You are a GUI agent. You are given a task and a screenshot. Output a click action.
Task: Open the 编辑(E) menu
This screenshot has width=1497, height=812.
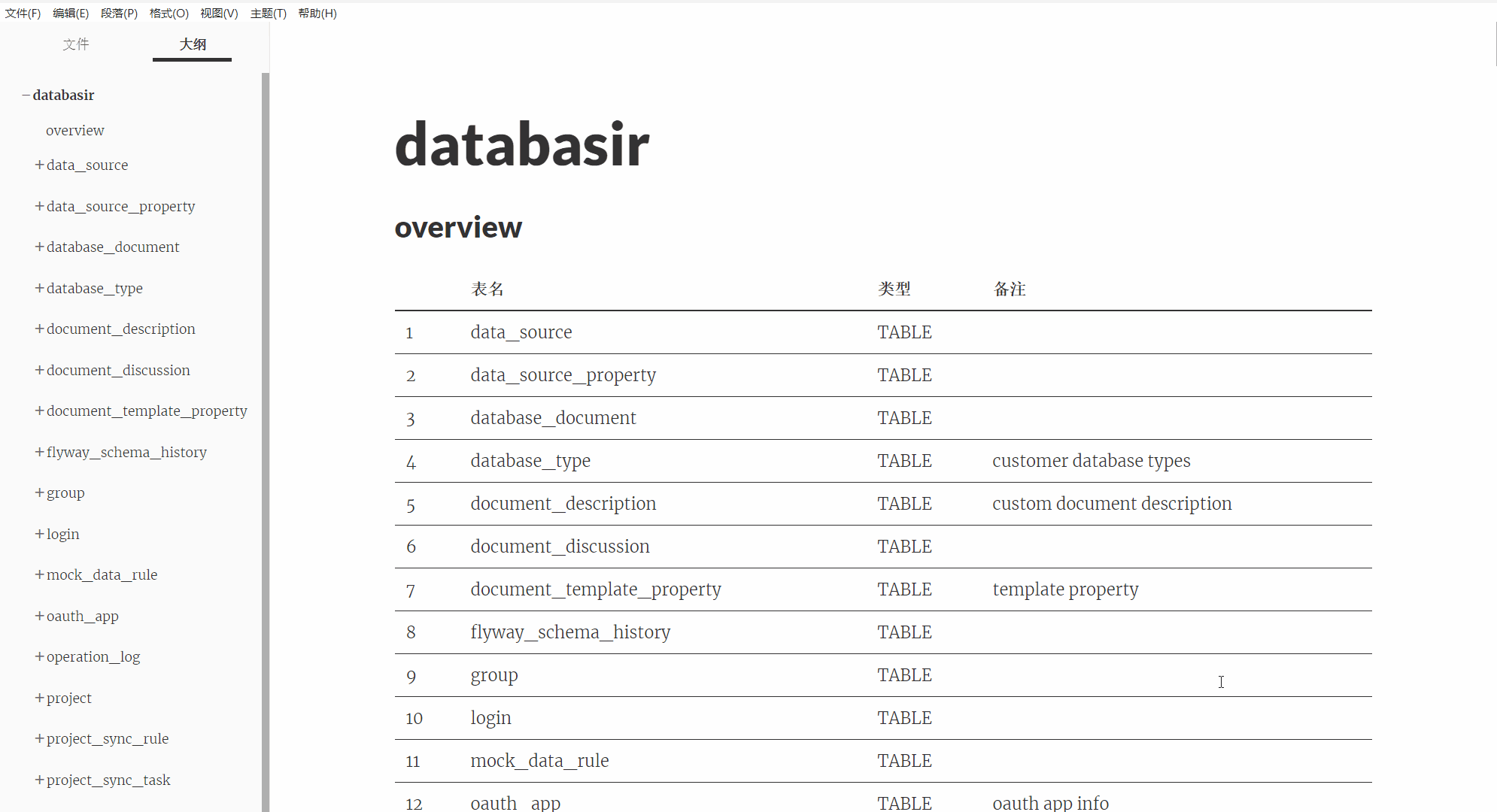71,13
